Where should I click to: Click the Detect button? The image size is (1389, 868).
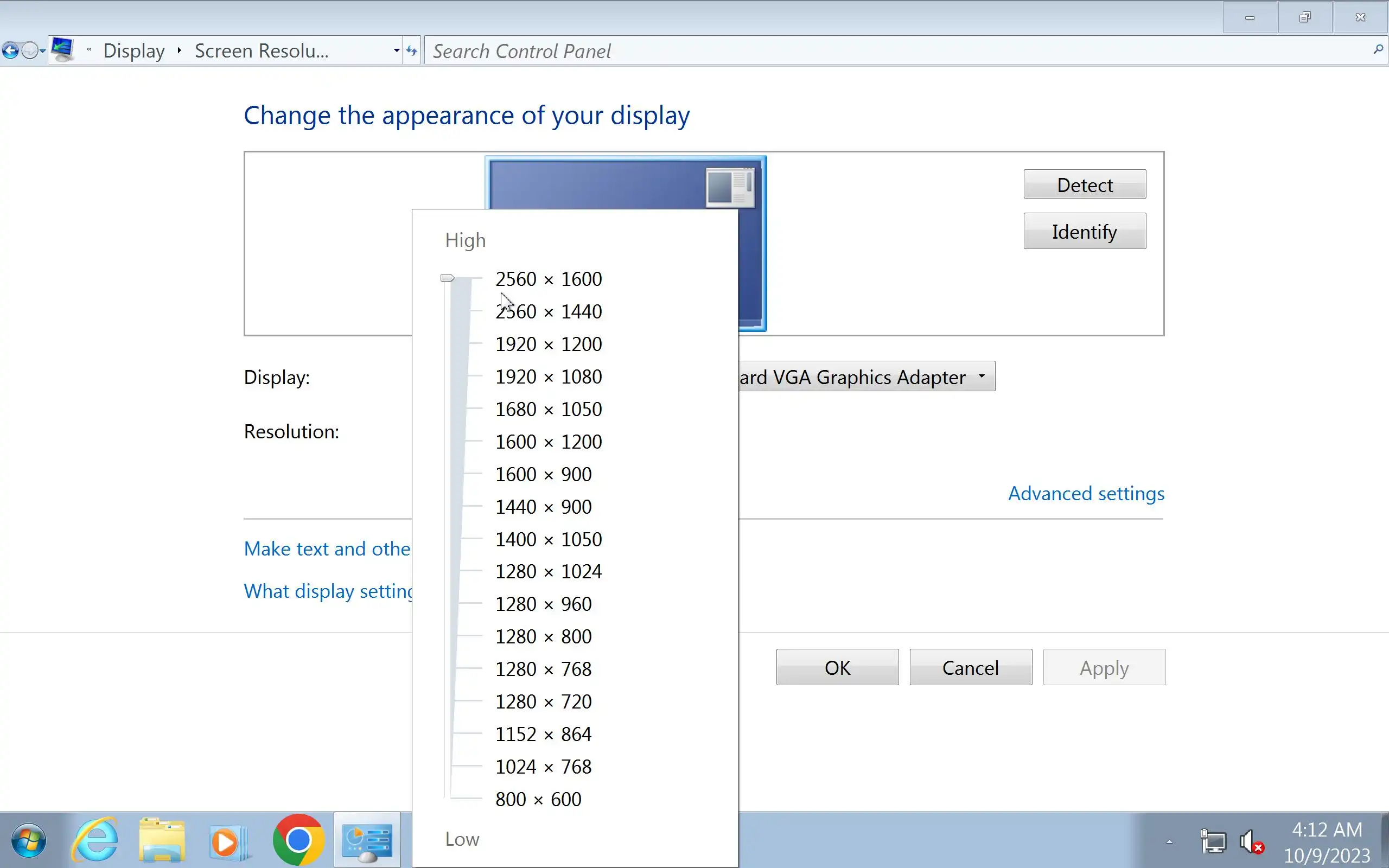tap(1084, 184)
